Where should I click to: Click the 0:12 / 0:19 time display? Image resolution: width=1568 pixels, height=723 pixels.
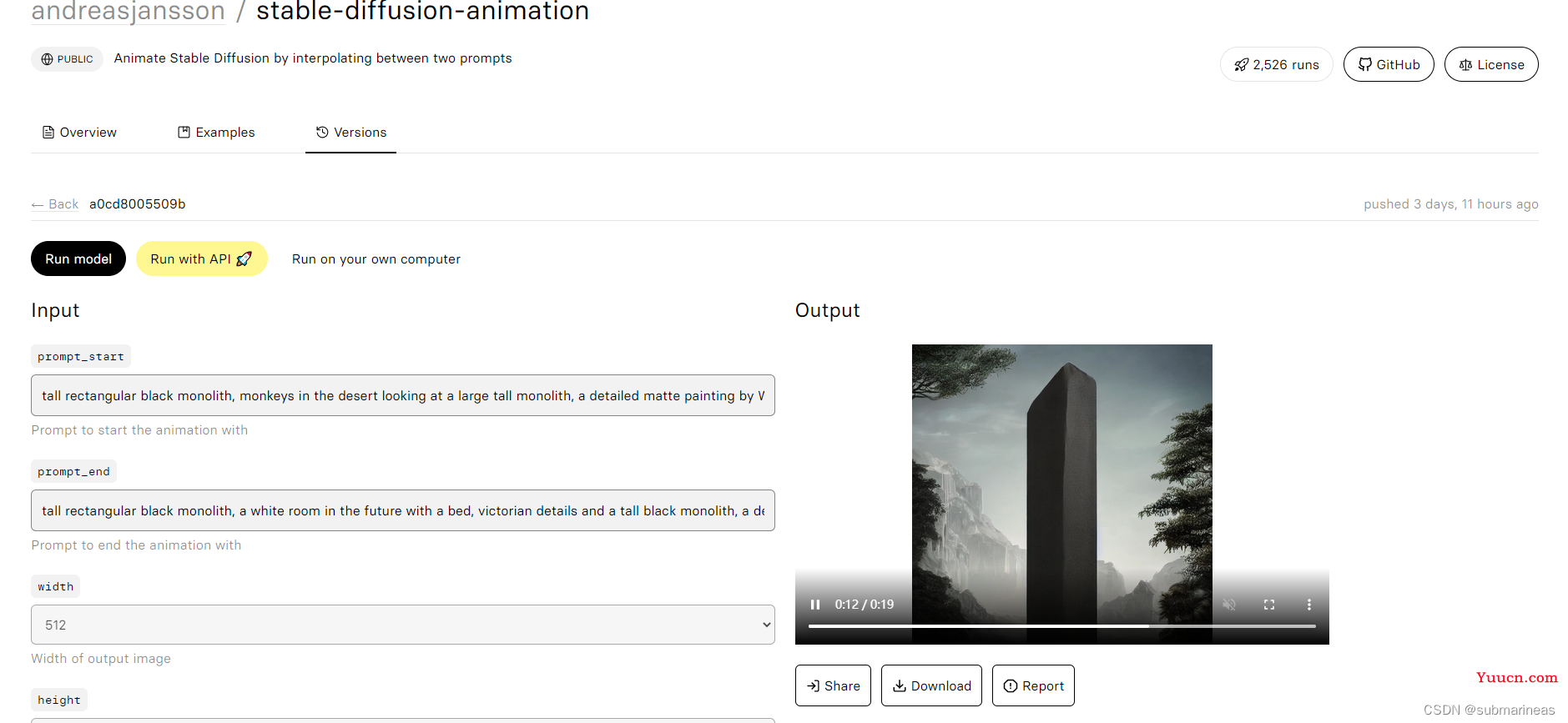[x=865, y=605]
